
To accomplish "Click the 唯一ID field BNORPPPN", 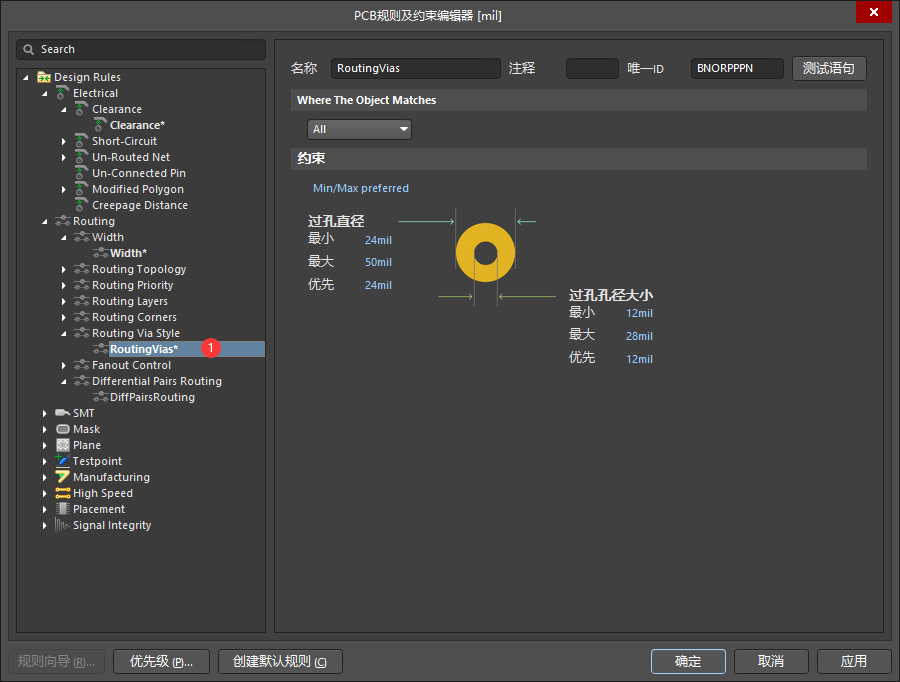I will pos(737,68).
